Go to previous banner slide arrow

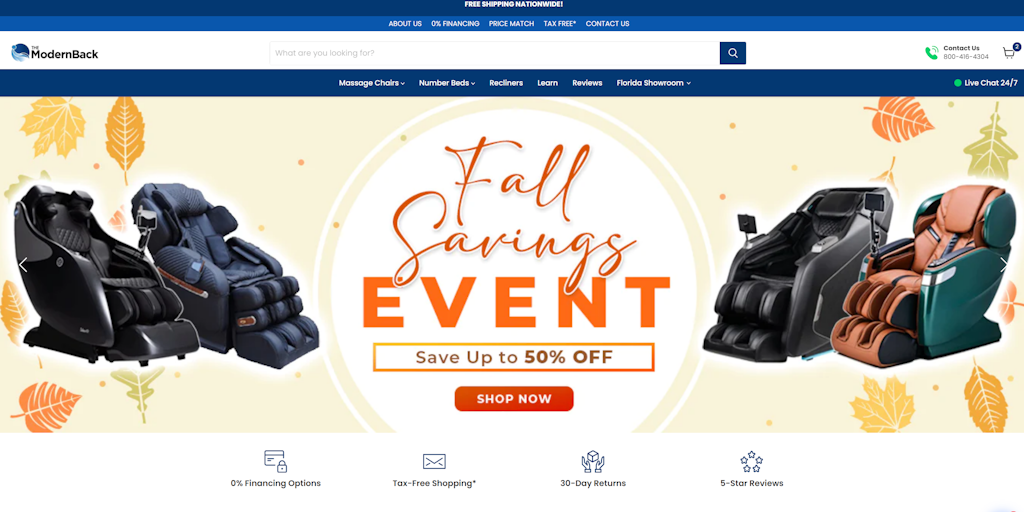coord(23,264)
